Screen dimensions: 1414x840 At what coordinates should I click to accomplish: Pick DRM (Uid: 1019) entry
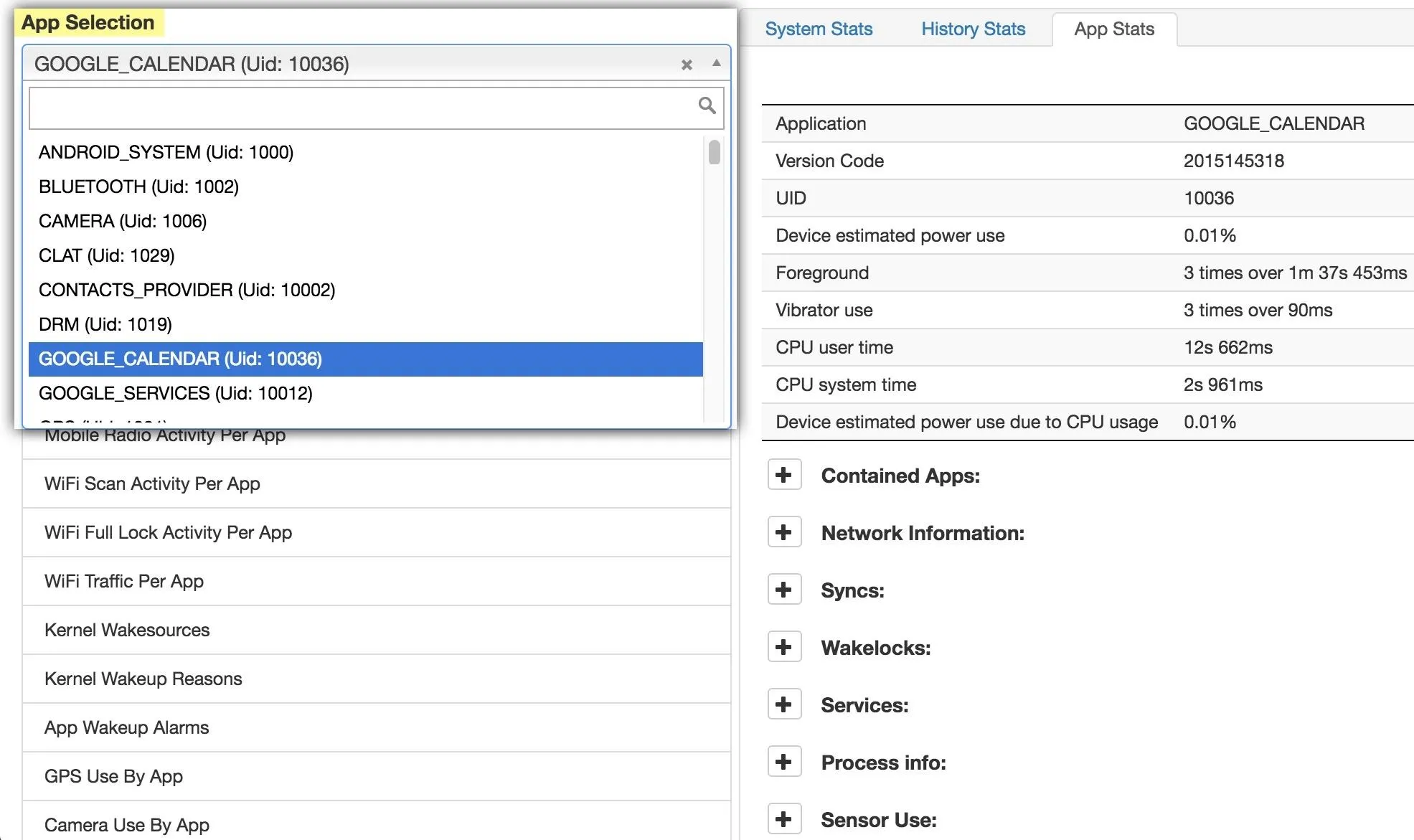coord(365,324)
